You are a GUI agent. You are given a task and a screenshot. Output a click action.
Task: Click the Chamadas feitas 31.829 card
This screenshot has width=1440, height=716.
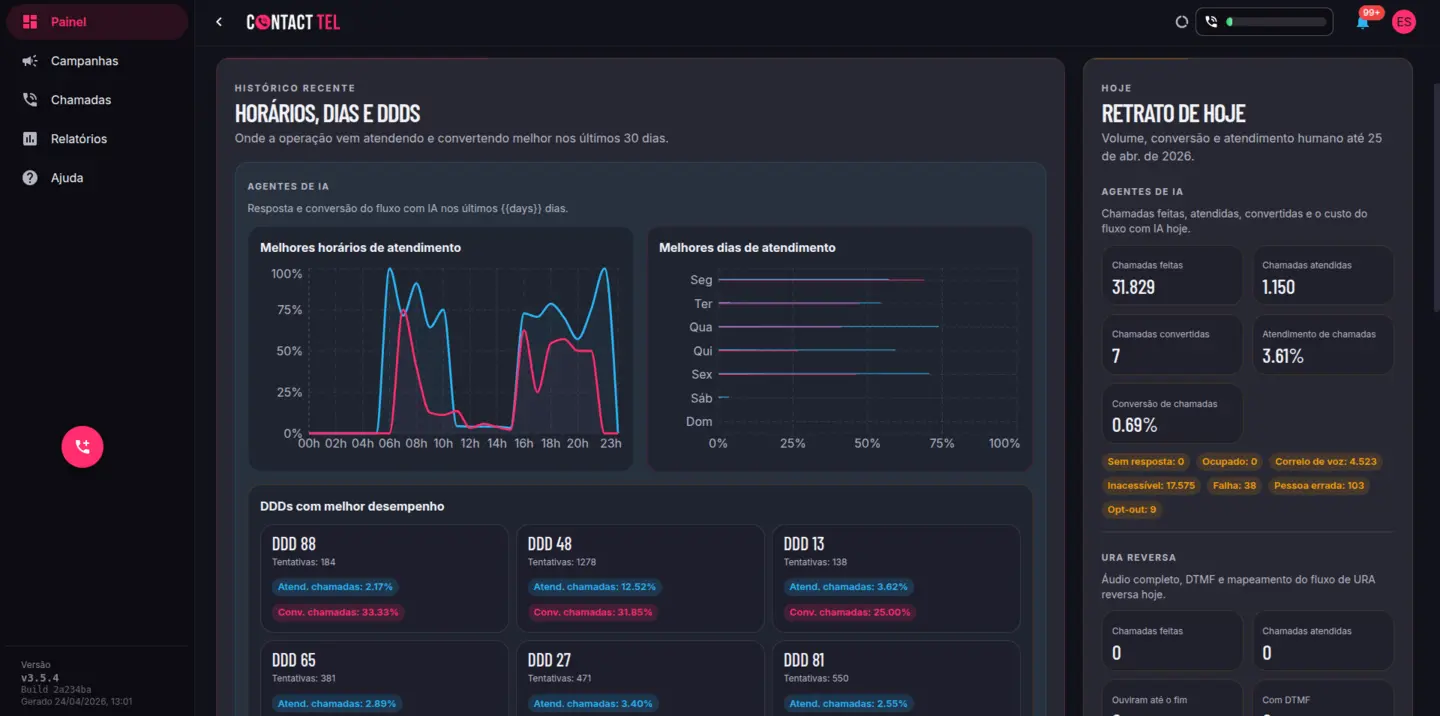click(x=1171, y=276)
